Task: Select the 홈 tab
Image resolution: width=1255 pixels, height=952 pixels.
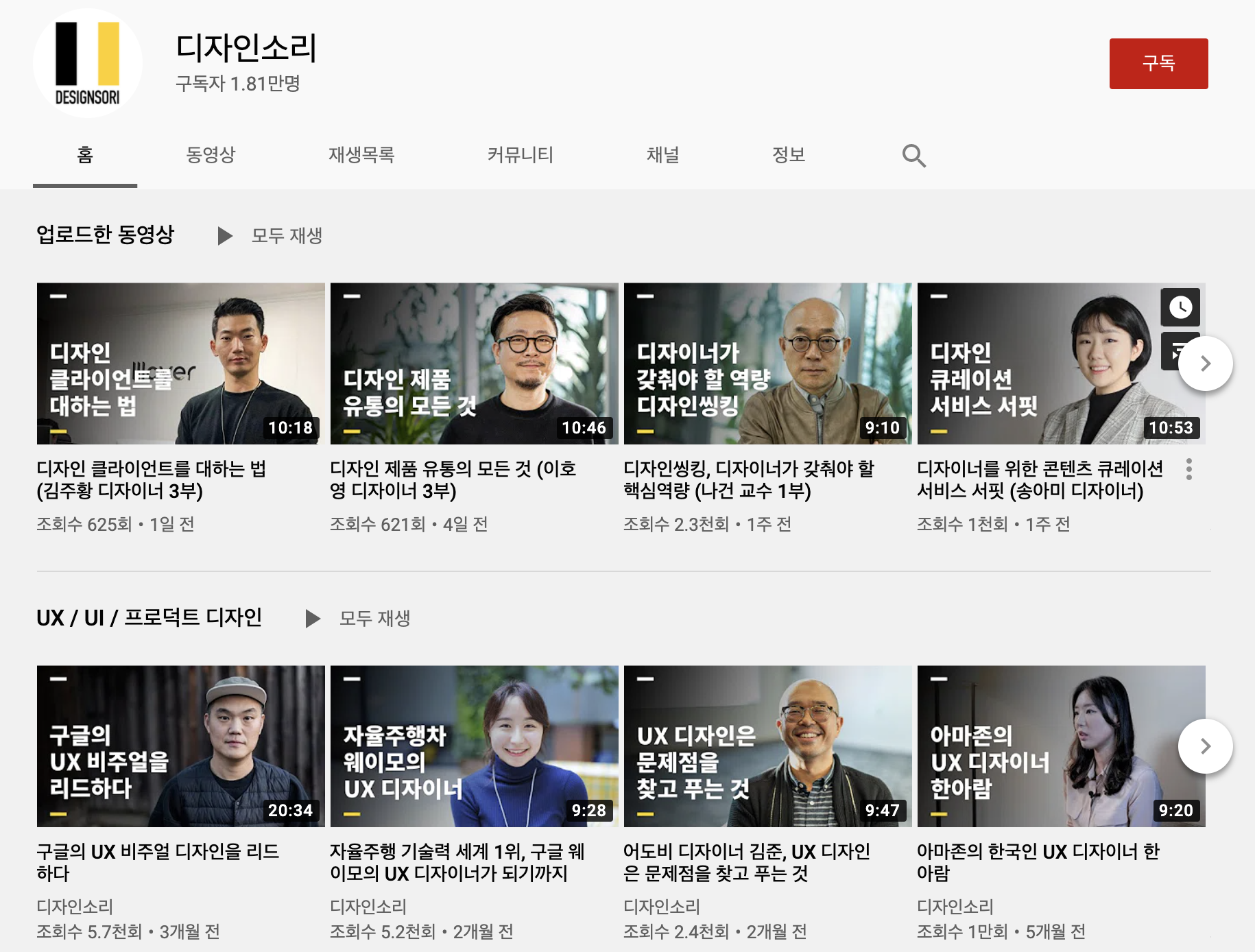Action: tap(85, 155)
